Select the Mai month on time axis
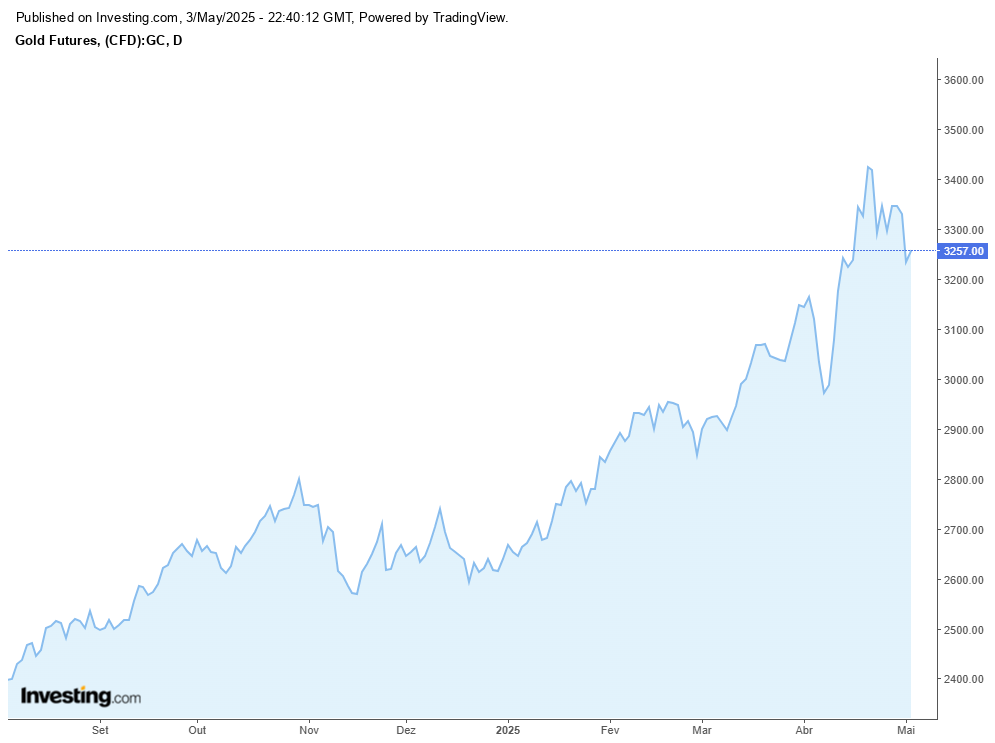 [907, 729]
